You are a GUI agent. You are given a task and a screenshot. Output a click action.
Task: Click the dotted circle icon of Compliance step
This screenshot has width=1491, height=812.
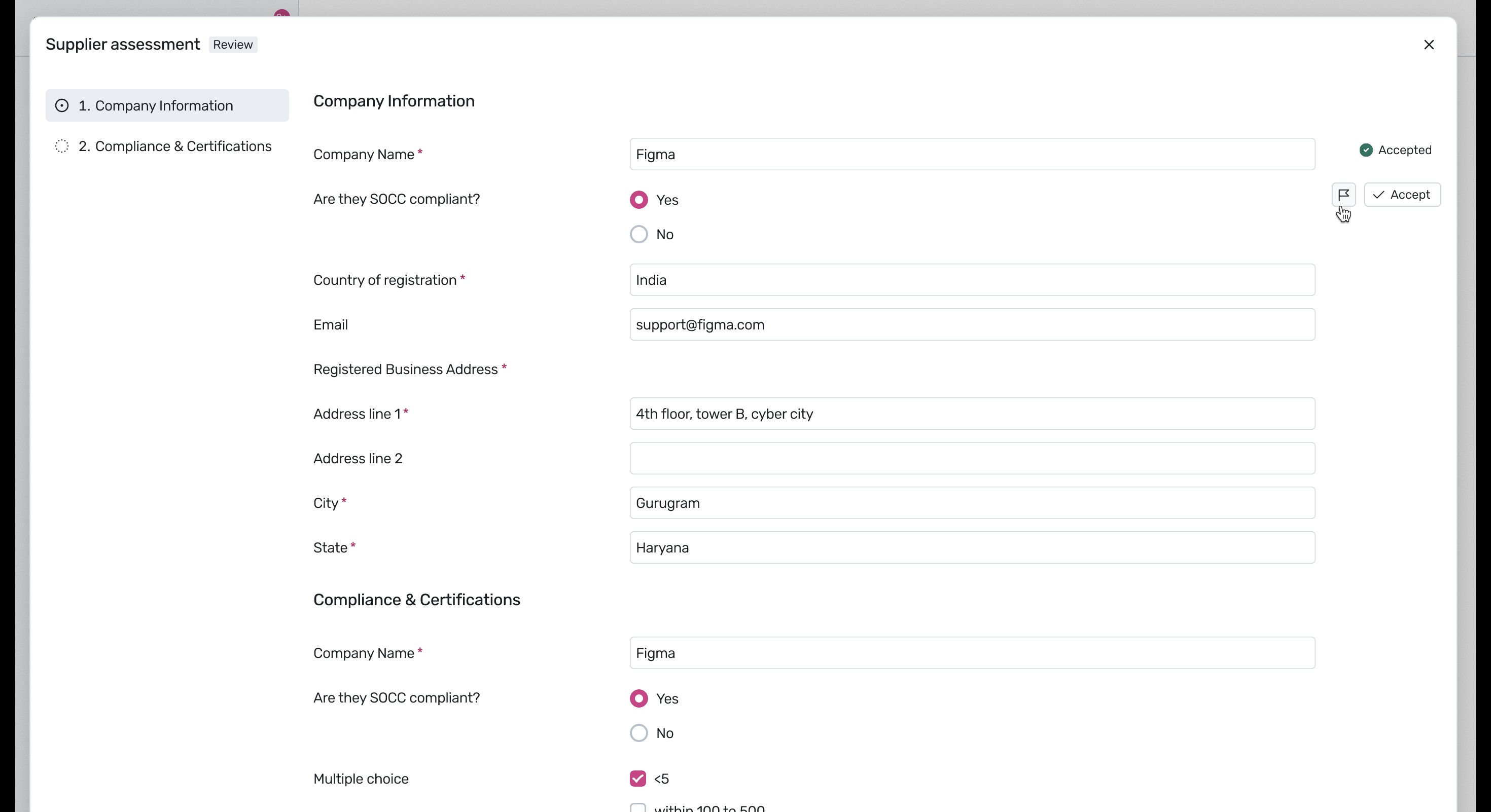pos(62,146)
